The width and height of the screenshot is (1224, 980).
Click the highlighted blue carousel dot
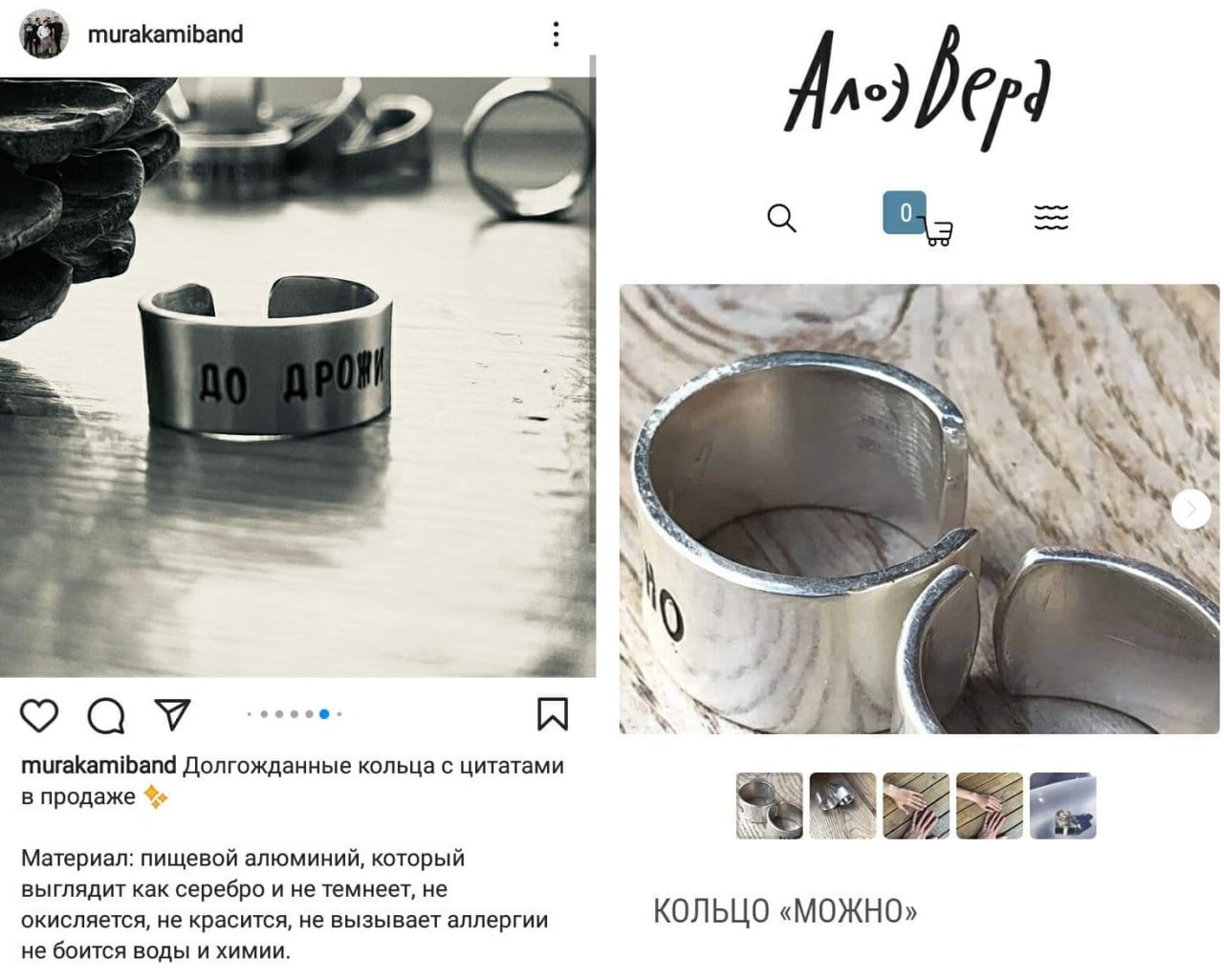(324, 714)
